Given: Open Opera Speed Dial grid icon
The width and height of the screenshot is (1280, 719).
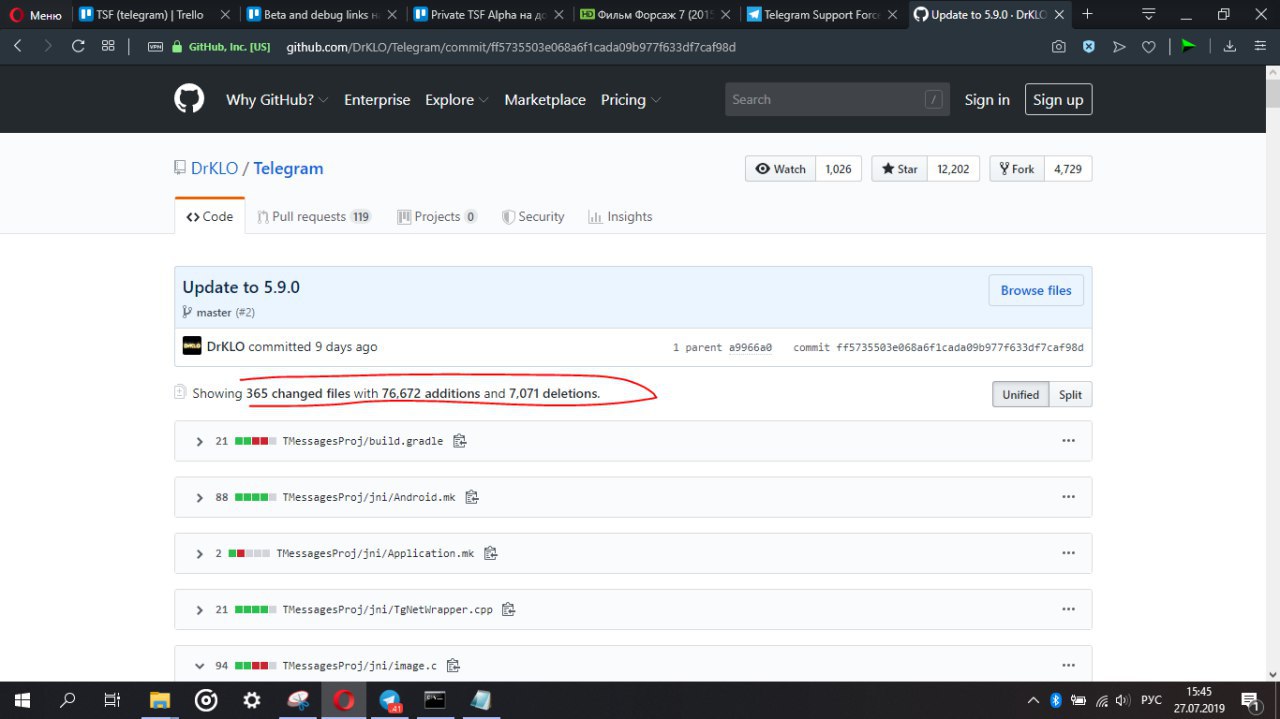Looking at the screenshot, I should (108, 46).
